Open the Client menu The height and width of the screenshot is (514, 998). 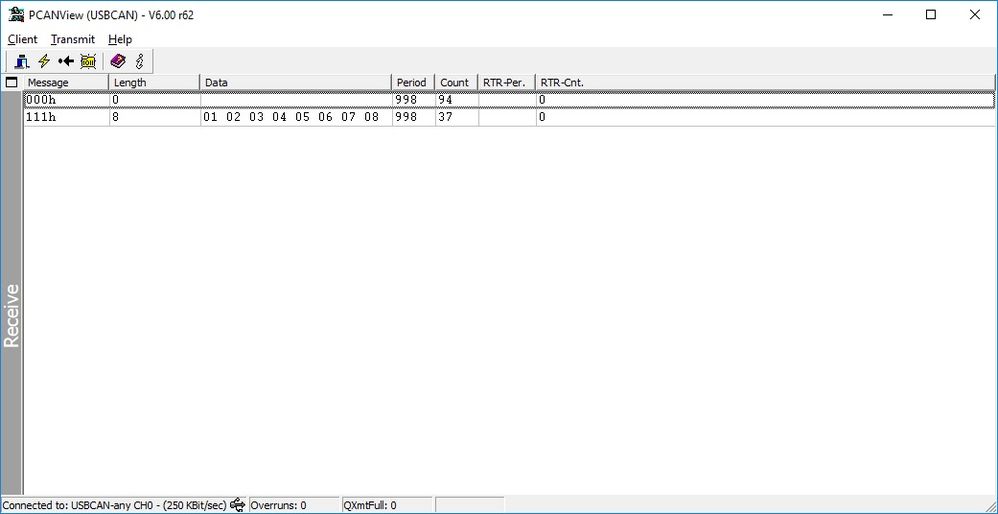point(23,39)
